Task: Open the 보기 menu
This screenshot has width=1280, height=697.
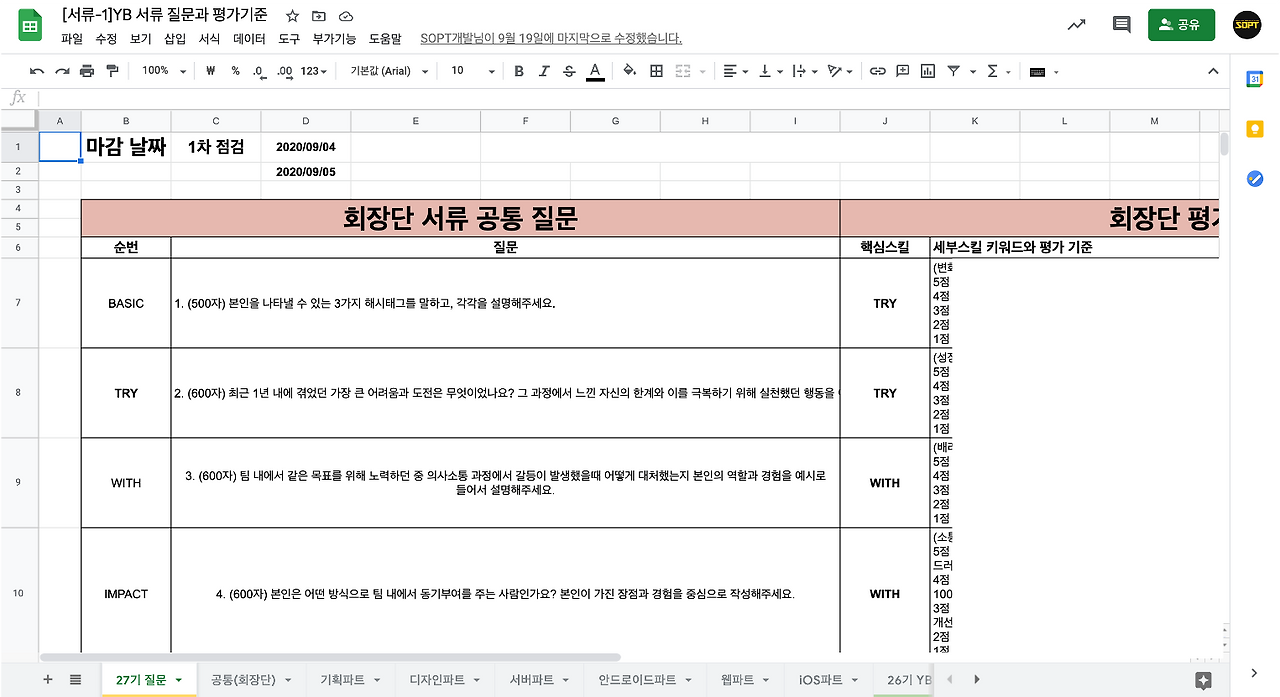Action: tap(140, 39)
